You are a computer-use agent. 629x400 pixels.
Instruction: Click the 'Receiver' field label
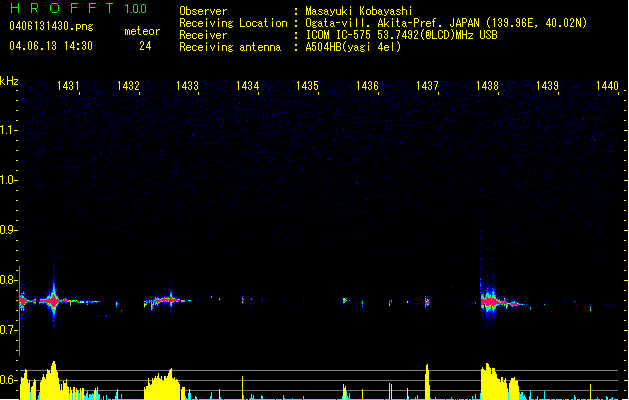[203, 35]
